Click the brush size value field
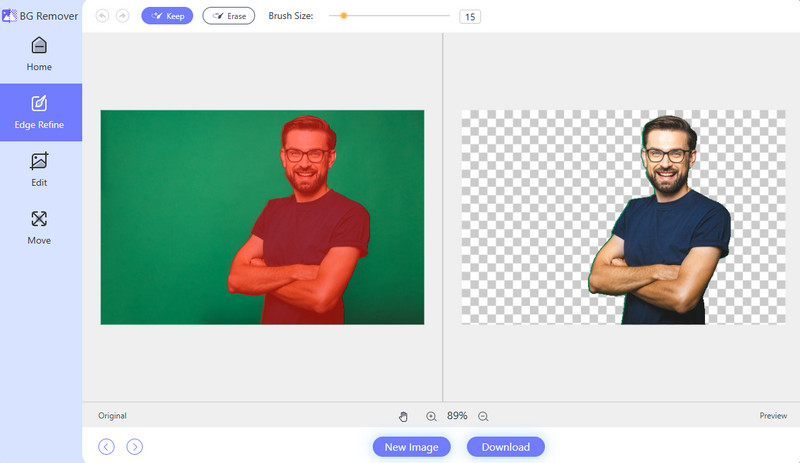This screenshot has height=463, width=800. 468,17
